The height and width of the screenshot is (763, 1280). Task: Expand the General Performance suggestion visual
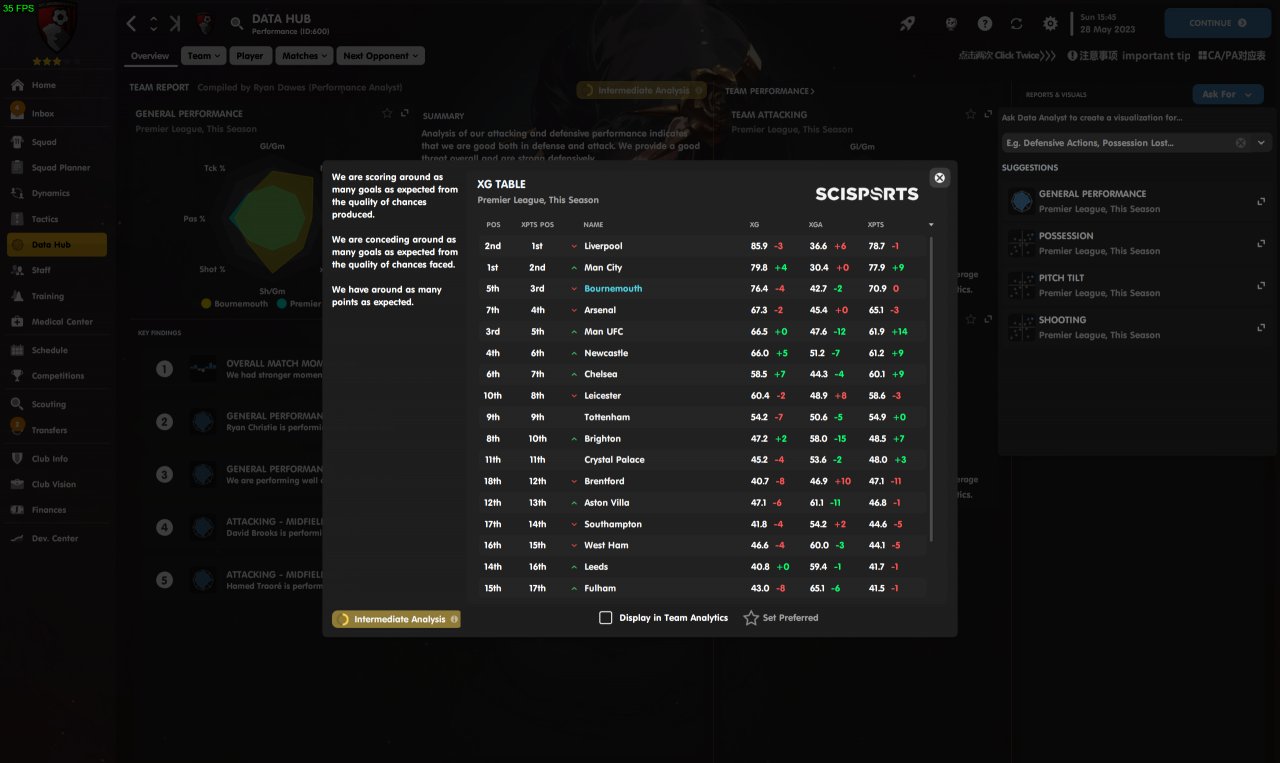click(1261, 201)
